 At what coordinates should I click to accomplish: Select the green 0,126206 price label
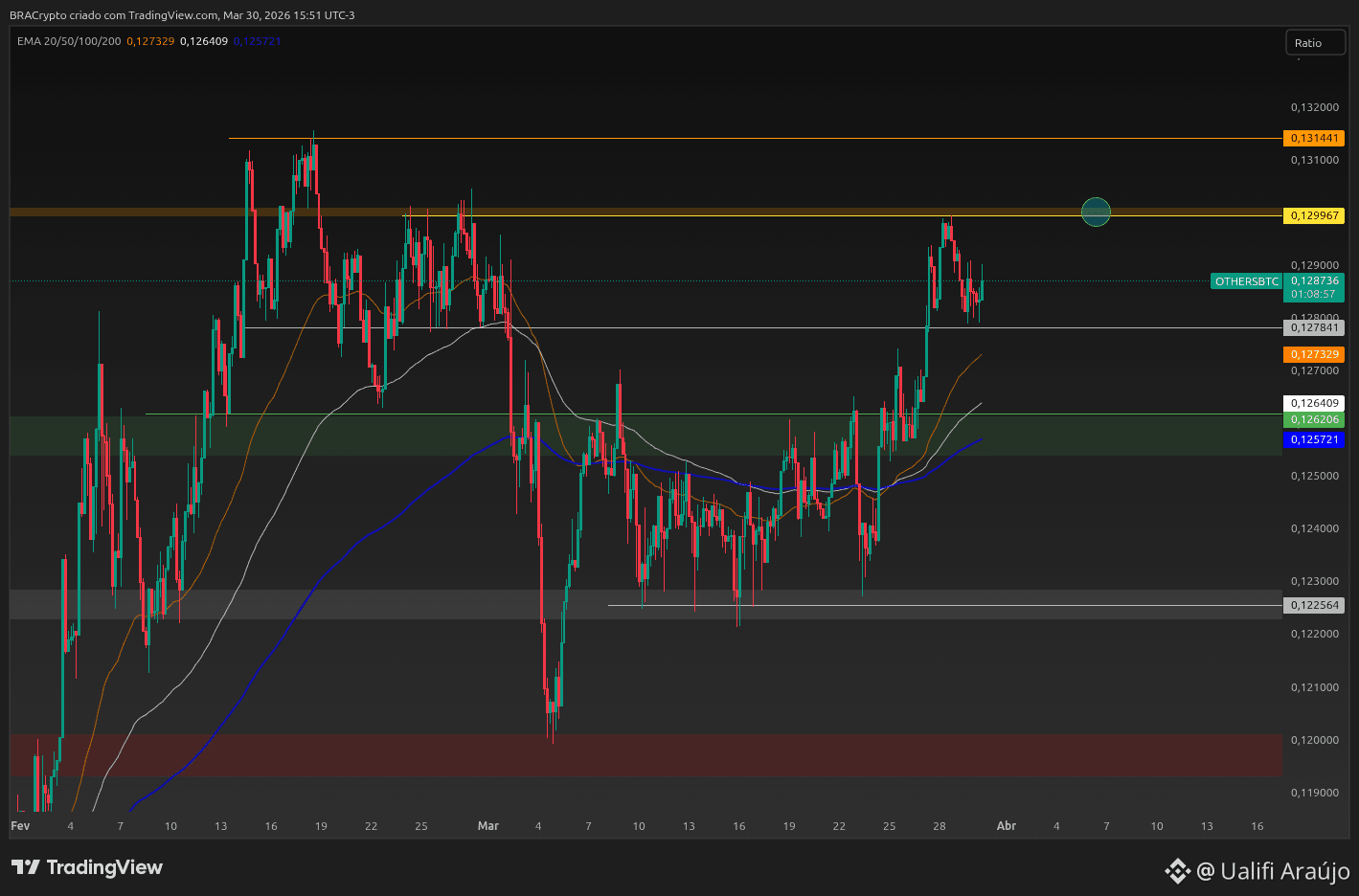1314,419
